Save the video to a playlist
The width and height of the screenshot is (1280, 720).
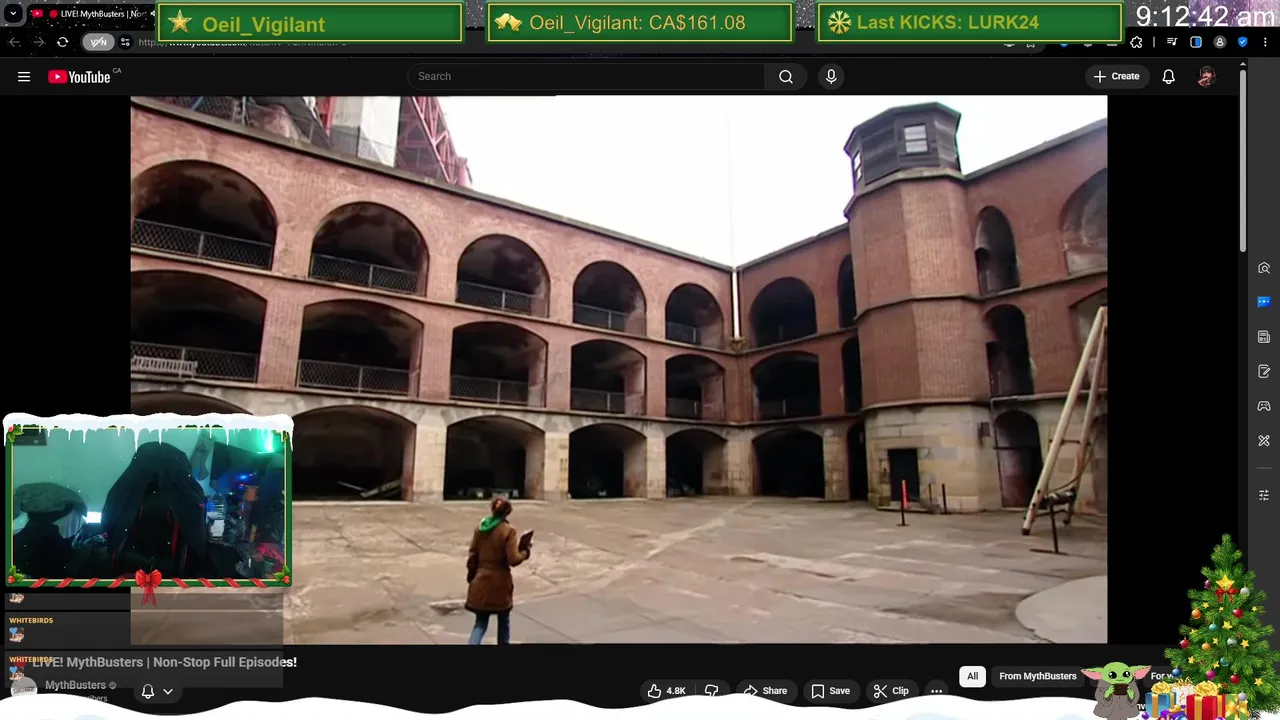(x=830, y=691)
